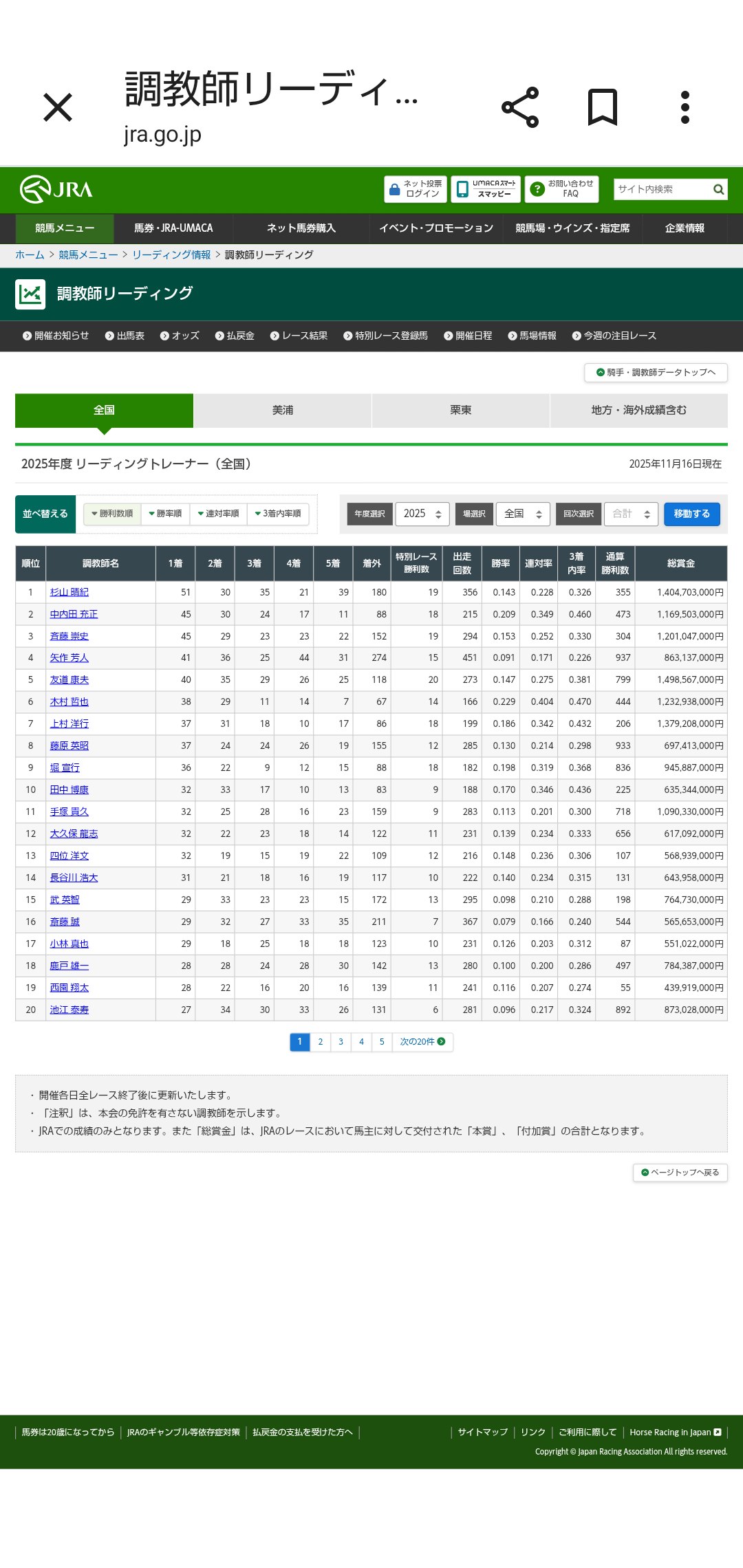The height and width of the screenshot is (1568, 743).
Task: Open お問い合わせ FAQ help button
Action: pos(561,189)
